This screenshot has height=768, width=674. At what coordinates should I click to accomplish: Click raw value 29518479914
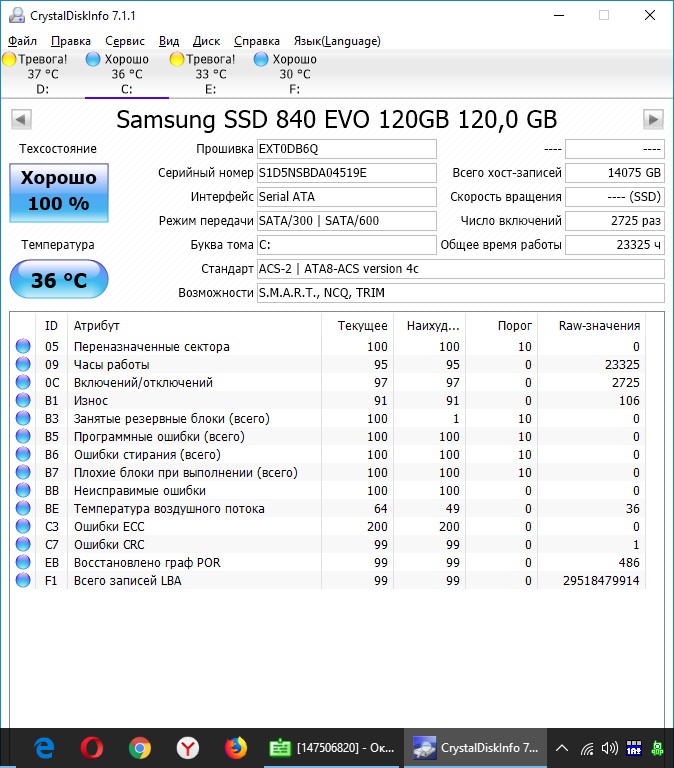point(601,581)
